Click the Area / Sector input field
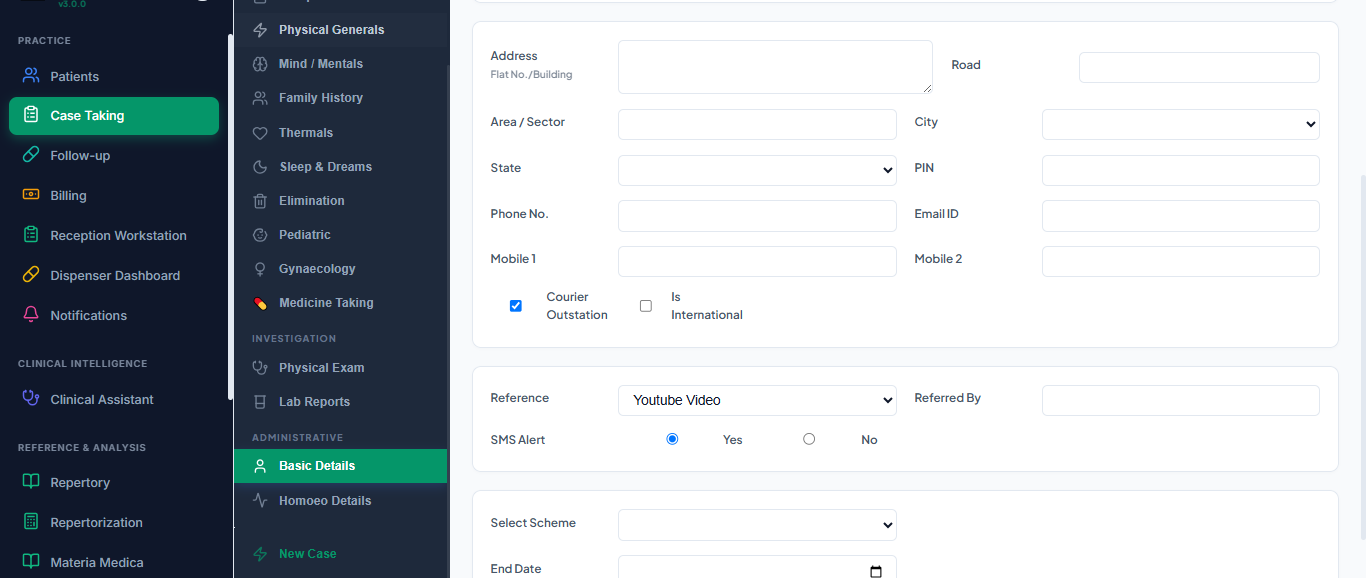1366x578 pixels. (757, 124)
